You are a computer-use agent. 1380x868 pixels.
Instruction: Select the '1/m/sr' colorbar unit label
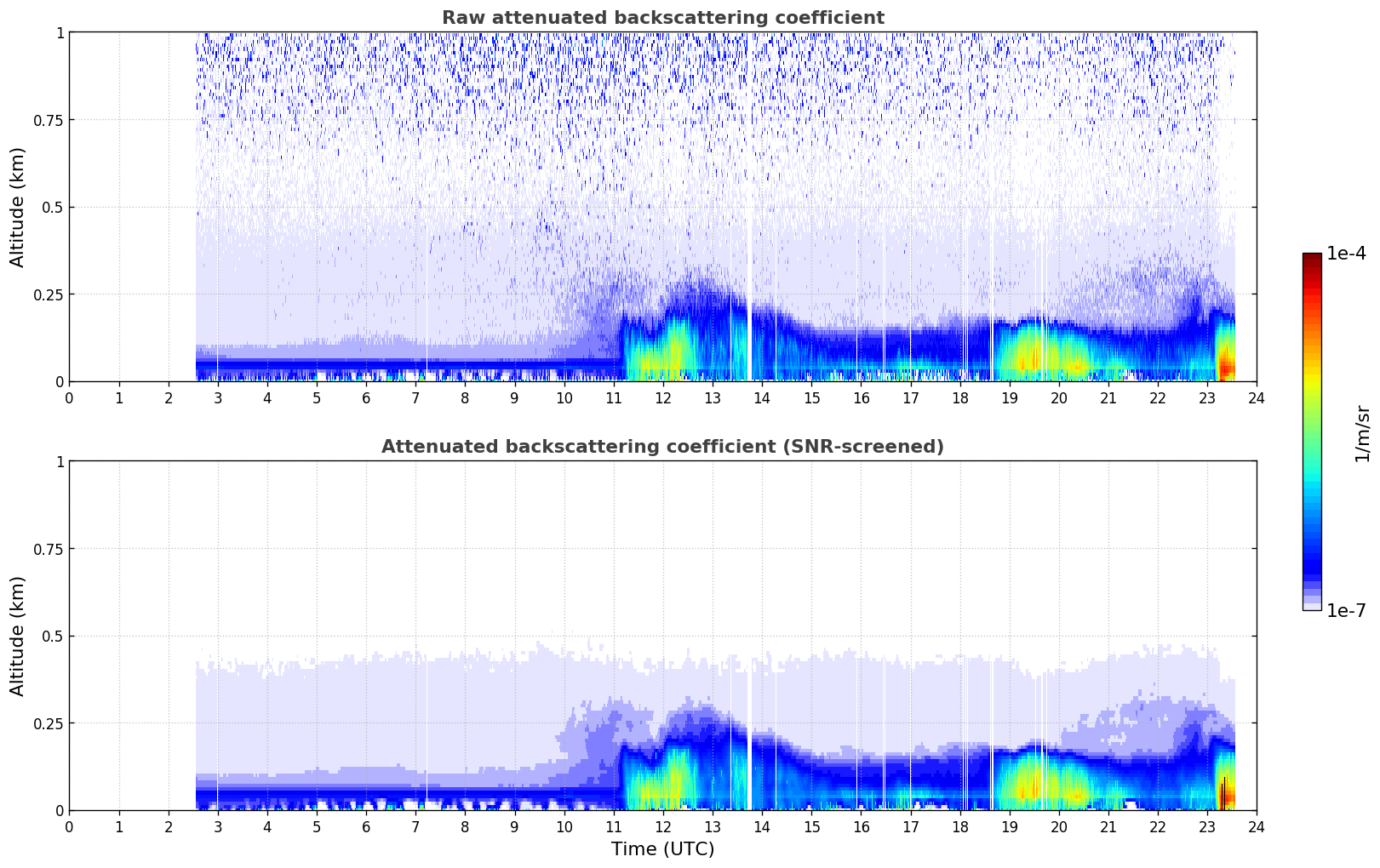1362,433
